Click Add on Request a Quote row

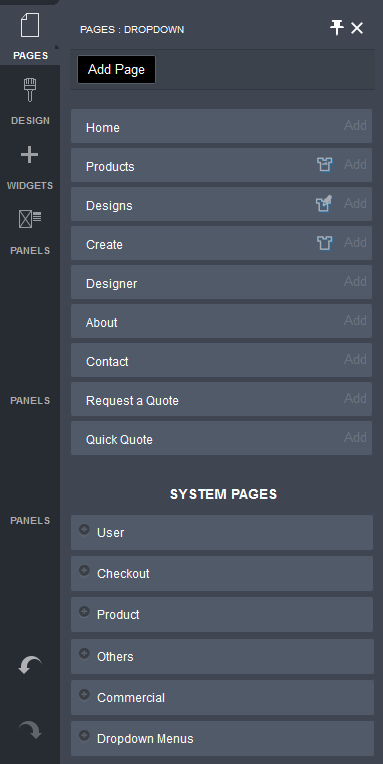[x=355, y=399]
